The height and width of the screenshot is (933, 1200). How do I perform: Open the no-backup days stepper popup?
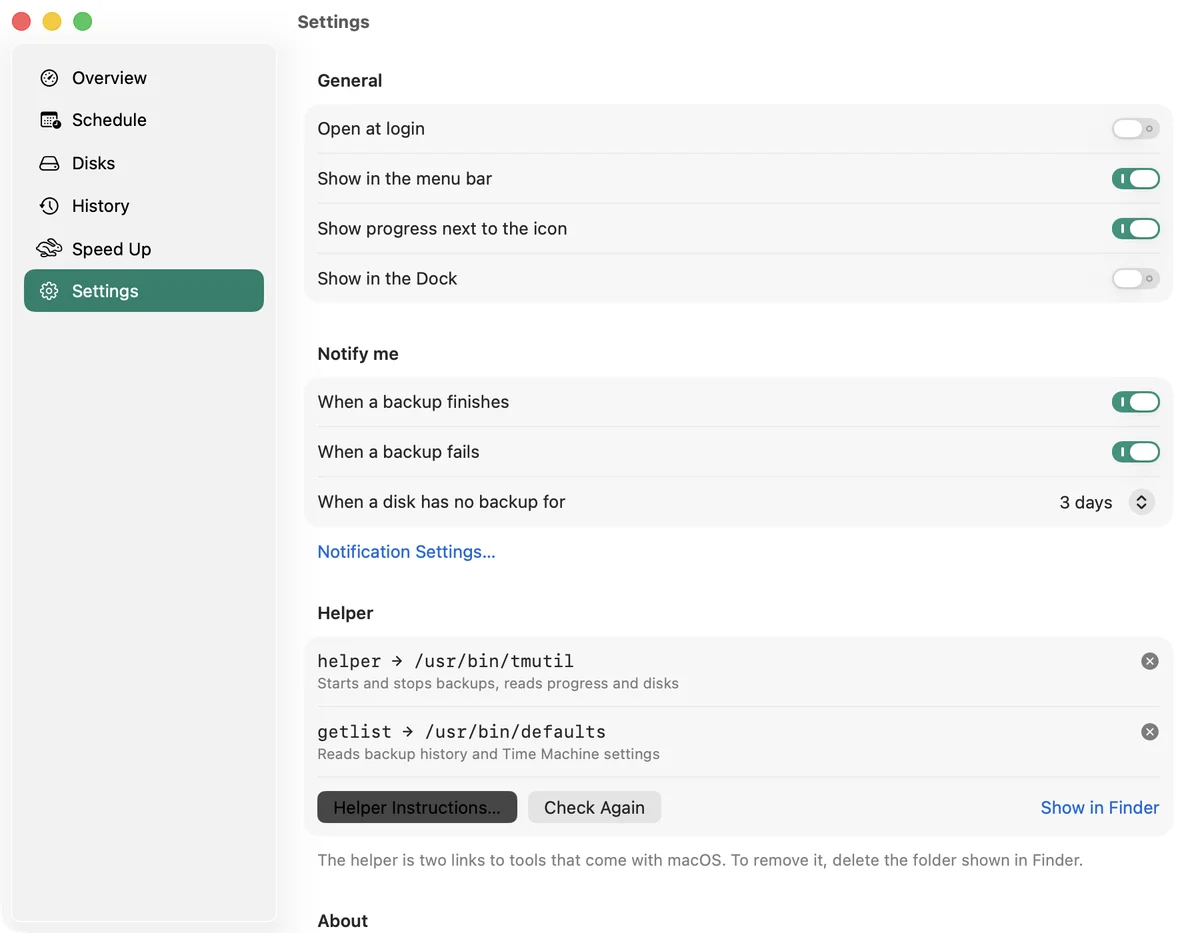[1141, 502]
